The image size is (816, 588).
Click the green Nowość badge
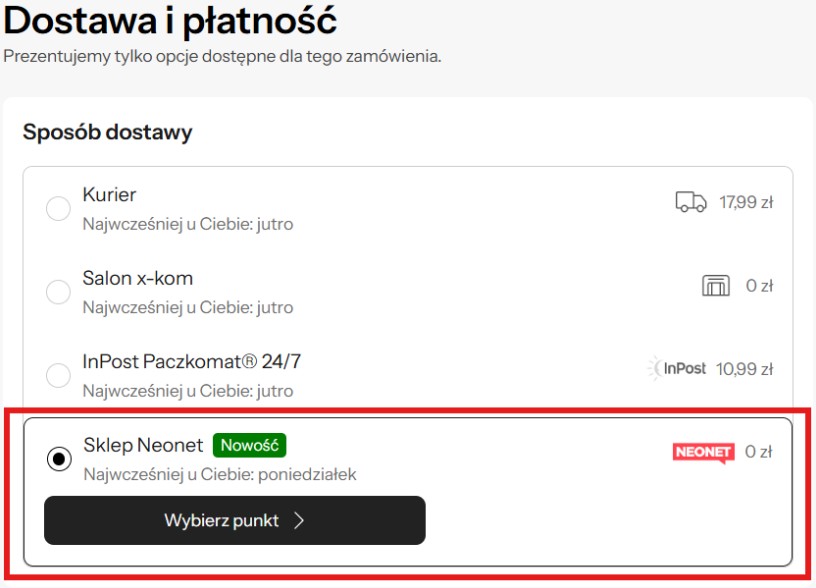point(250,445)
